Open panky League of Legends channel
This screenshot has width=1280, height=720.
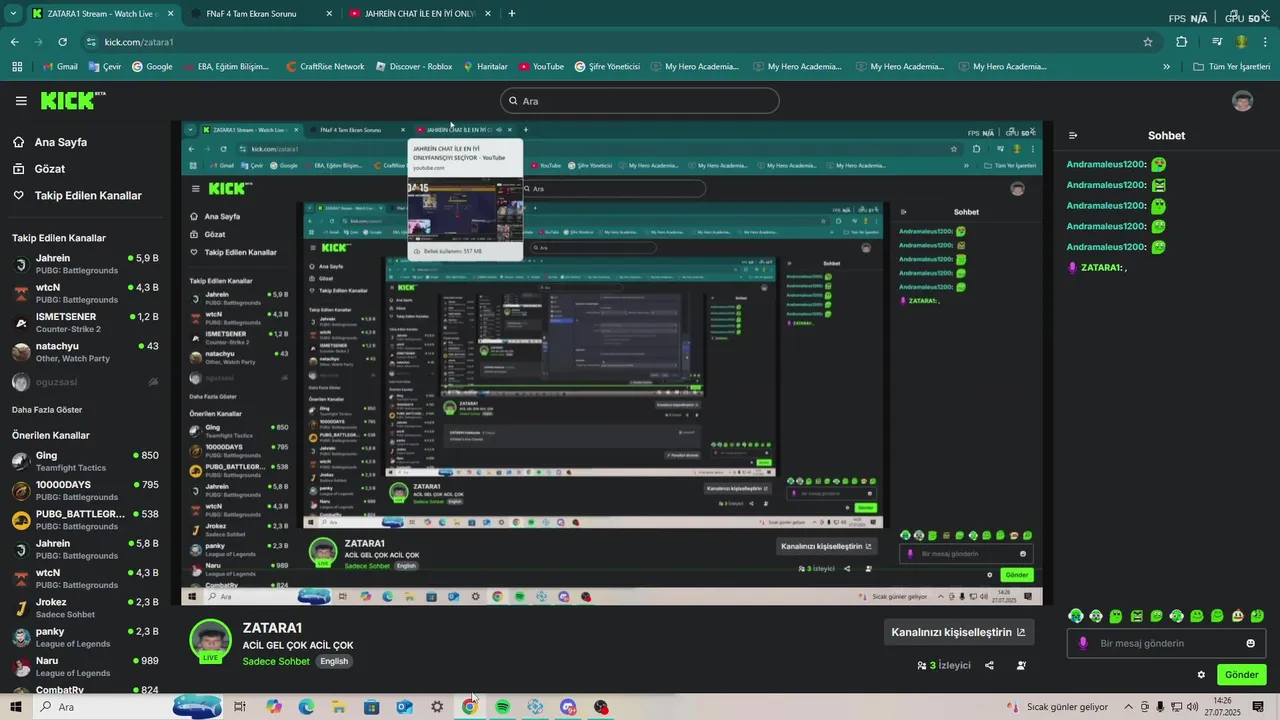pos(85,637)
